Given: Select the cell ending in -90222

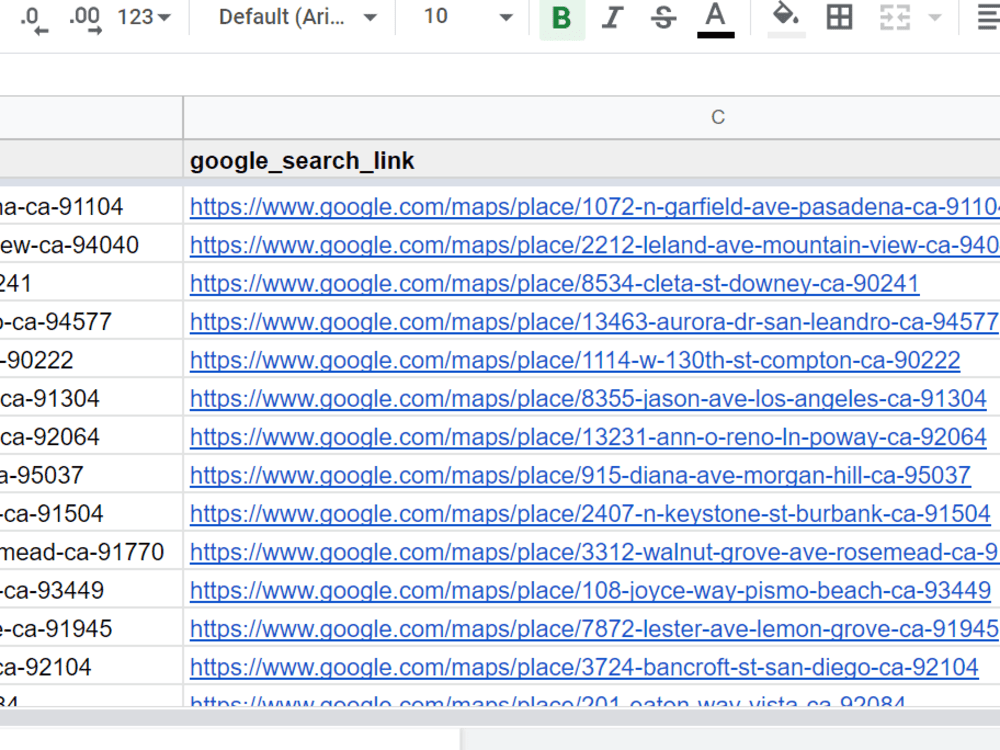Looking at the screenshot, I should (x=91, y=358).
